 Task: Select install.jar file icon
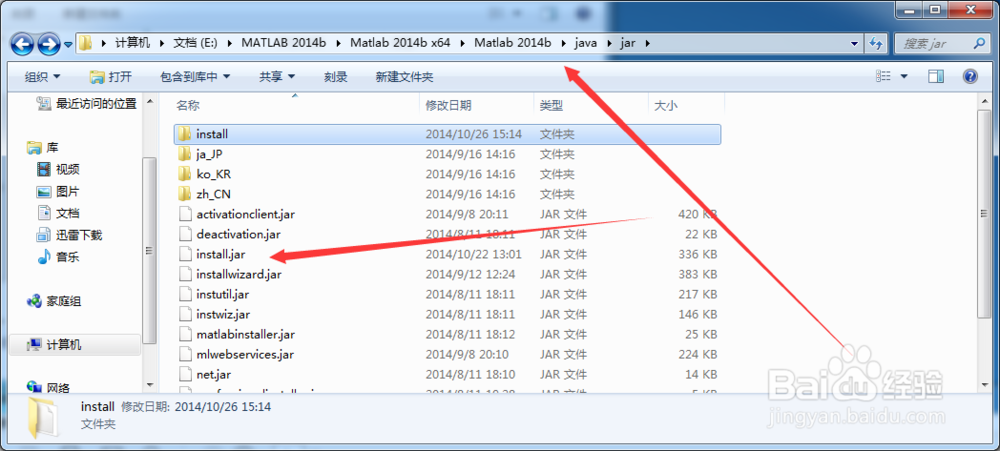tap(185, 254)
